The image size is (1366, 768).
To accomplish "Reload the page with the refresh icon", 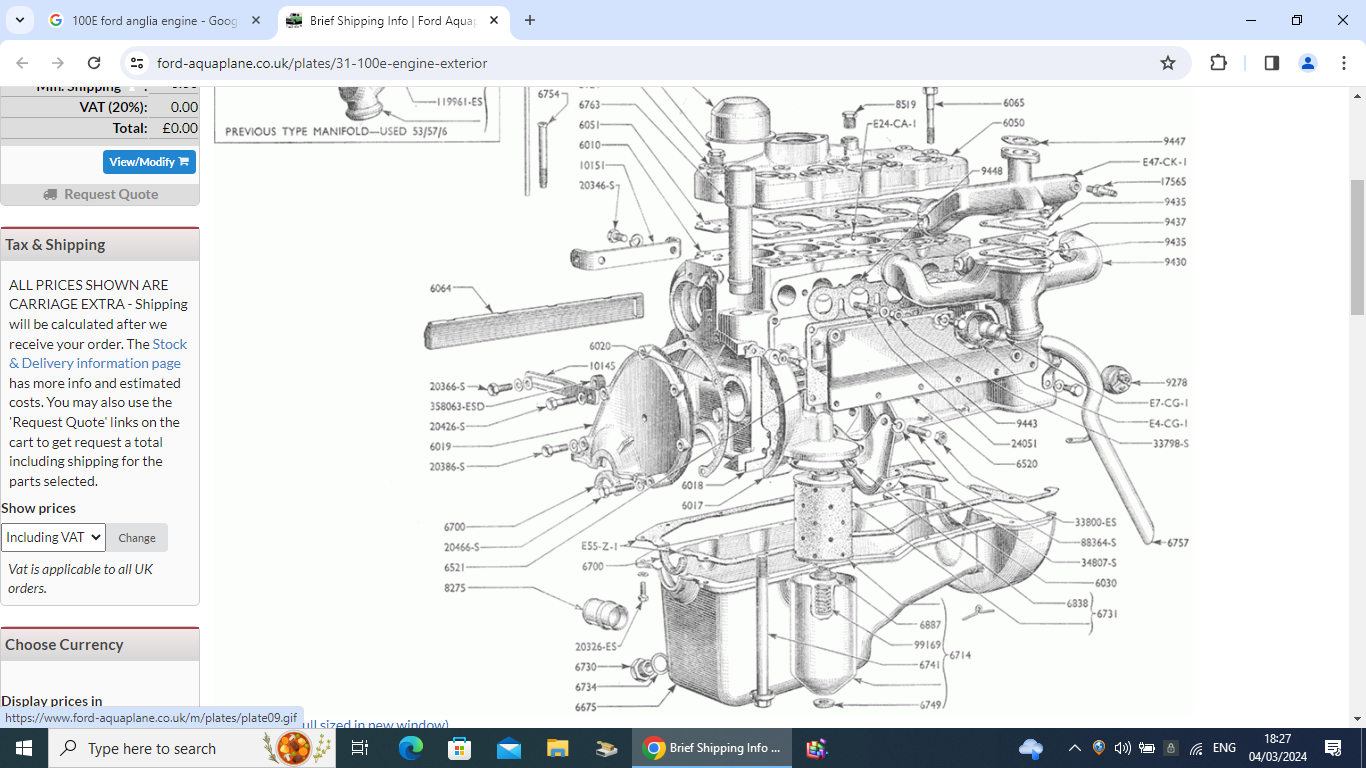I will [x=94, y=63].
